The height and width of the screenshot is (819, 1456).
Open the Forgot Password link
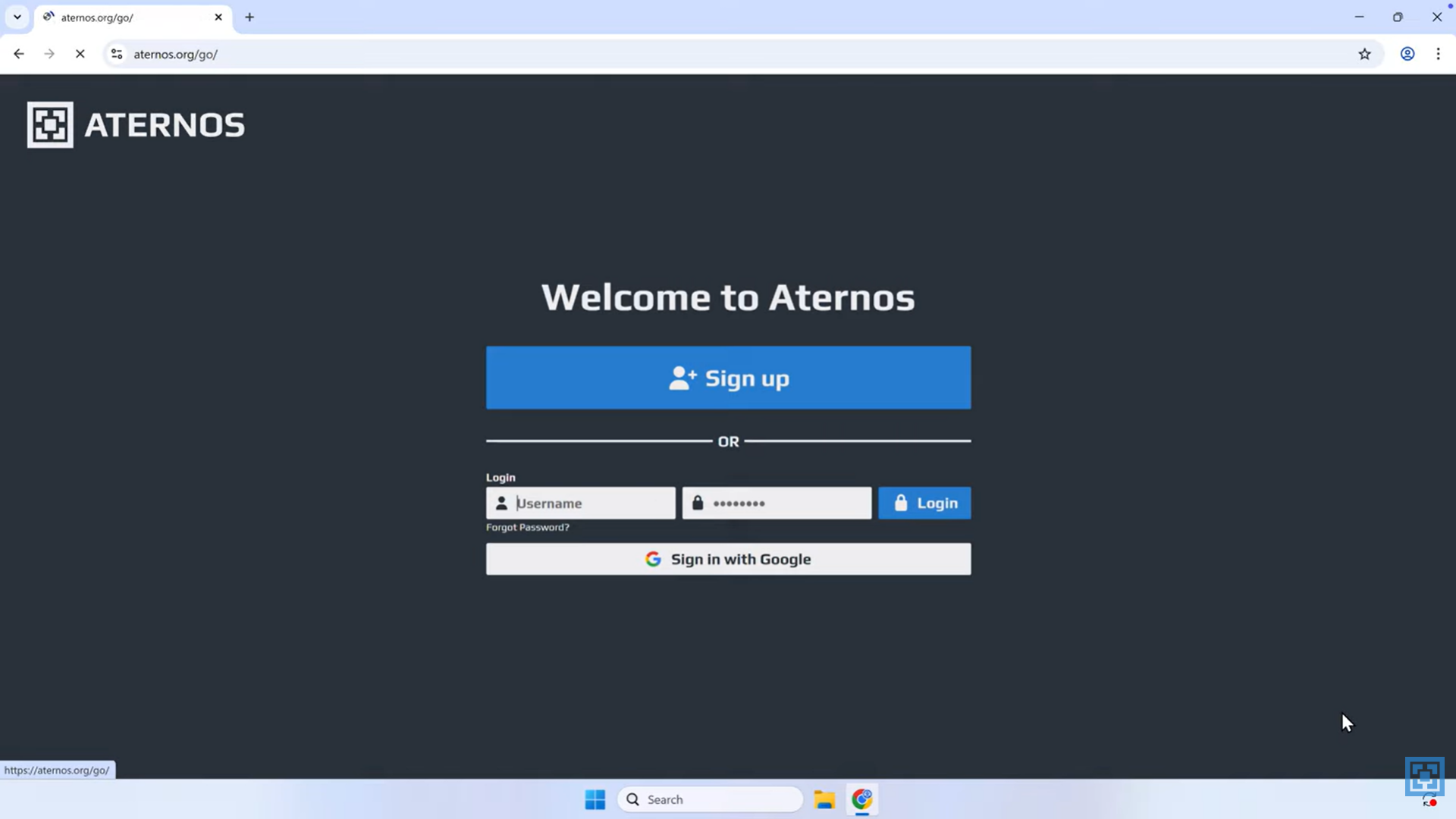pyautogui.click(x=527, y=527)
